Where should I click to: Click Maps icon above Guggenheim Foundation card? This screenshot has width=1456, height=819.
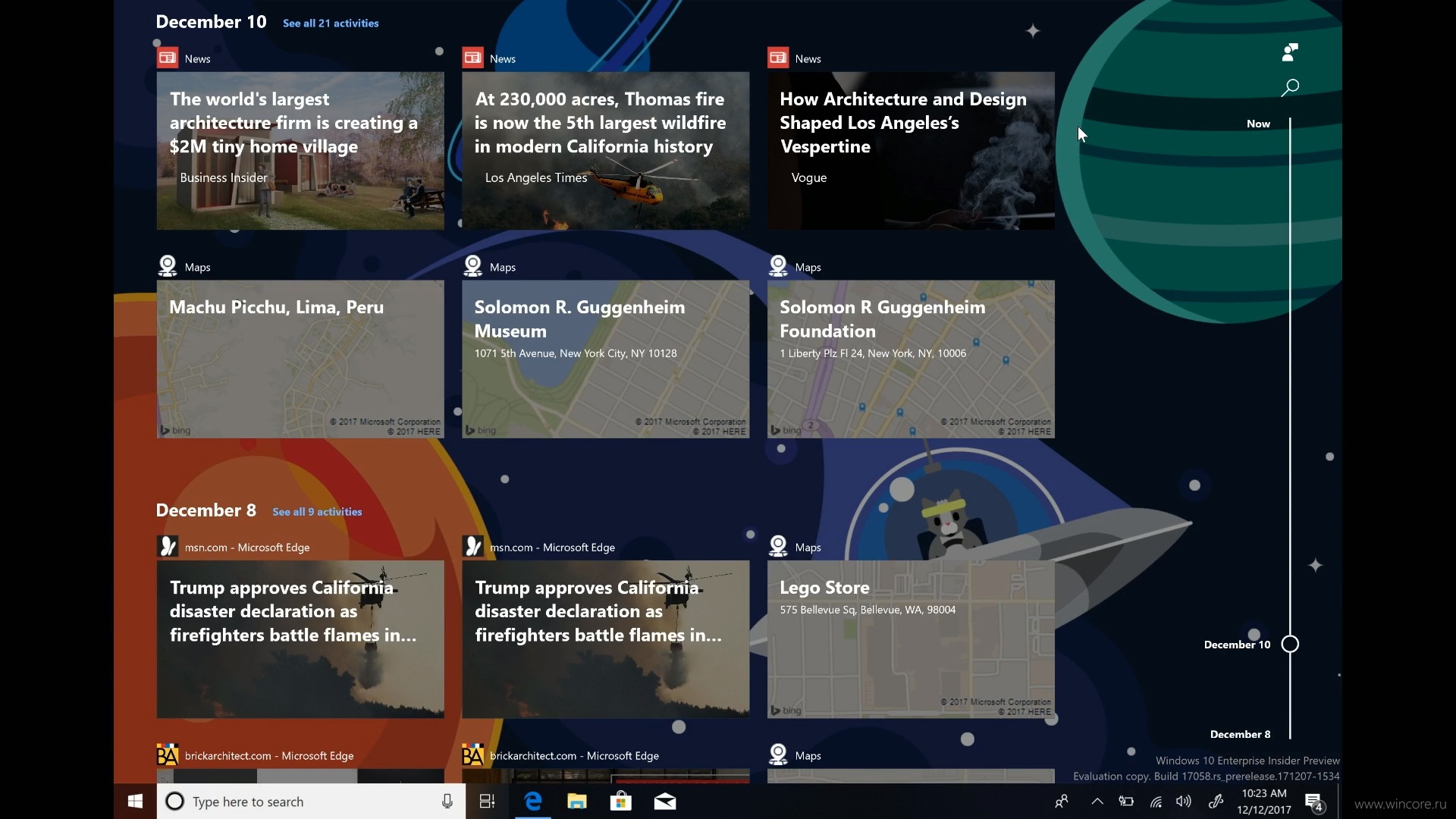coord(778,266)
